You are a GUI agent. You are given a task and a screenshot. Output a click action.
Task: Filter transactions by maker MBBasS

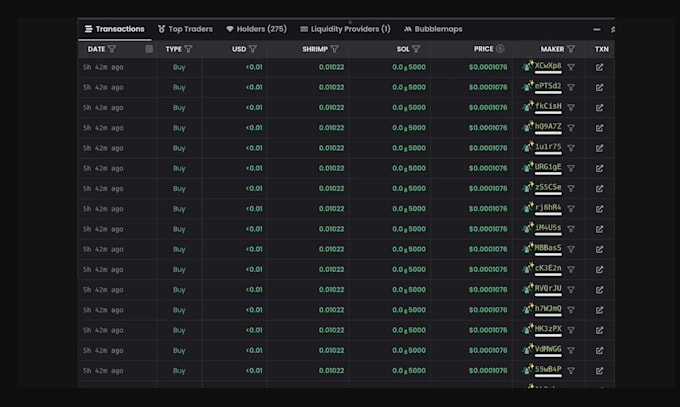[571, 249]
